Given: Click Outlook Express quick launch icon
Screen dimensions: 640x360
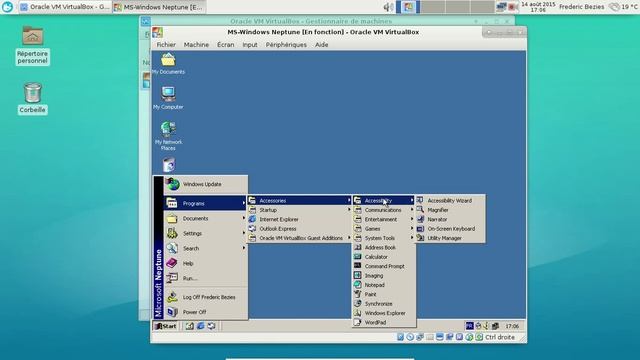Looking at the screenshot, I should 211,326.
